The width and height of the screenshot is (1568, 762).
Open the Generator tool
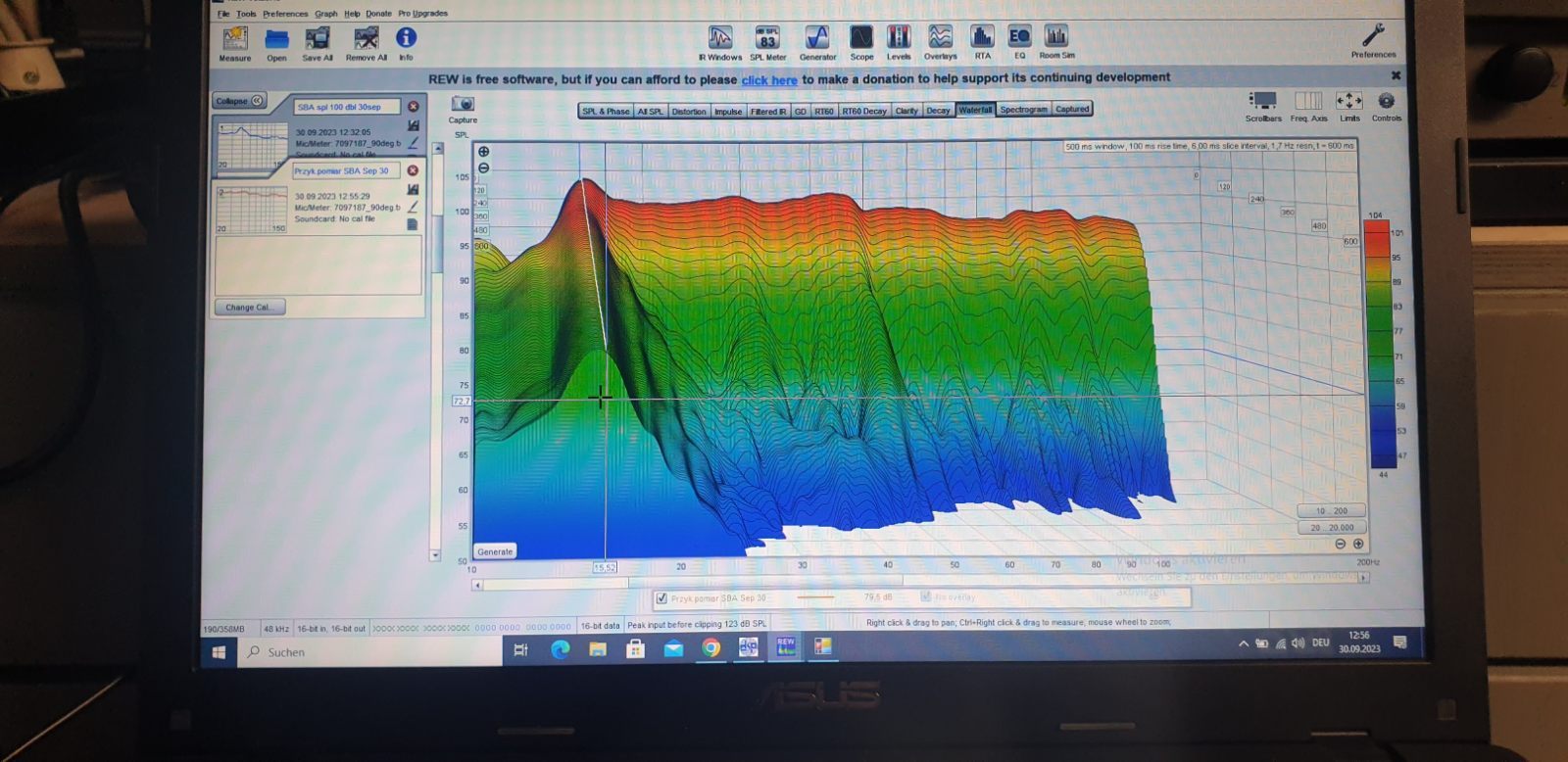coord(817,37)
